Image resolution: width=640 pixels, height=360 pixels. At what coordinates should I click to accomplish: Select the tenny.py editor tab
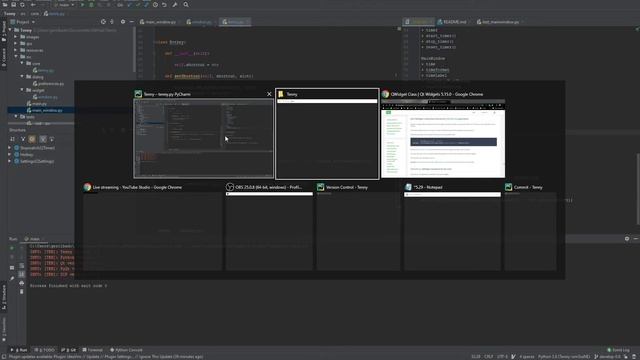[x=235, y=22]
